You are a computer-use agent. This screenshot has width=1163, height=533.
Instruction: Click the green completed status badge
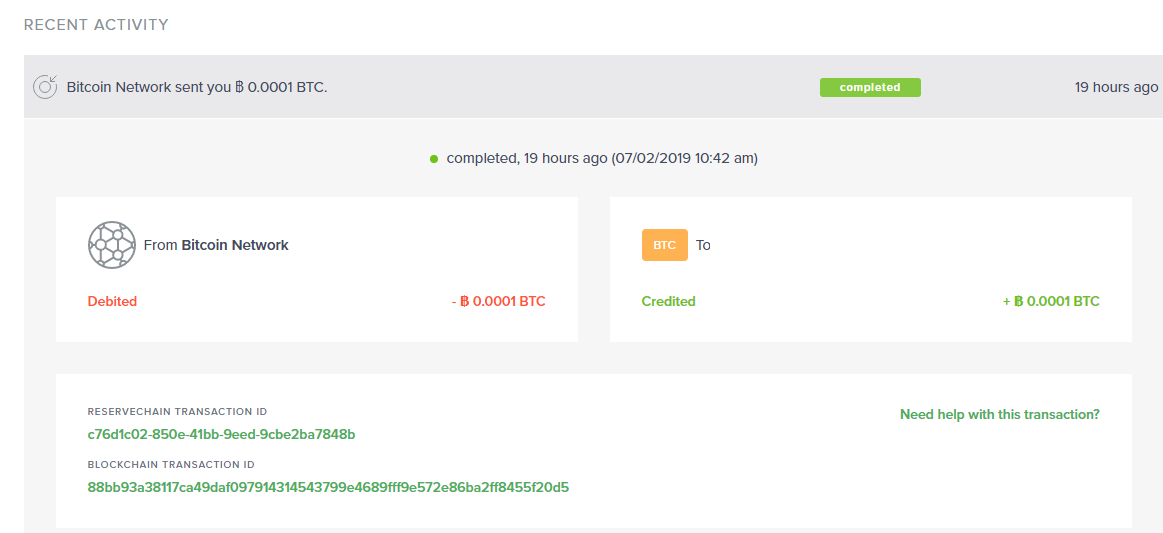(870, 87)
